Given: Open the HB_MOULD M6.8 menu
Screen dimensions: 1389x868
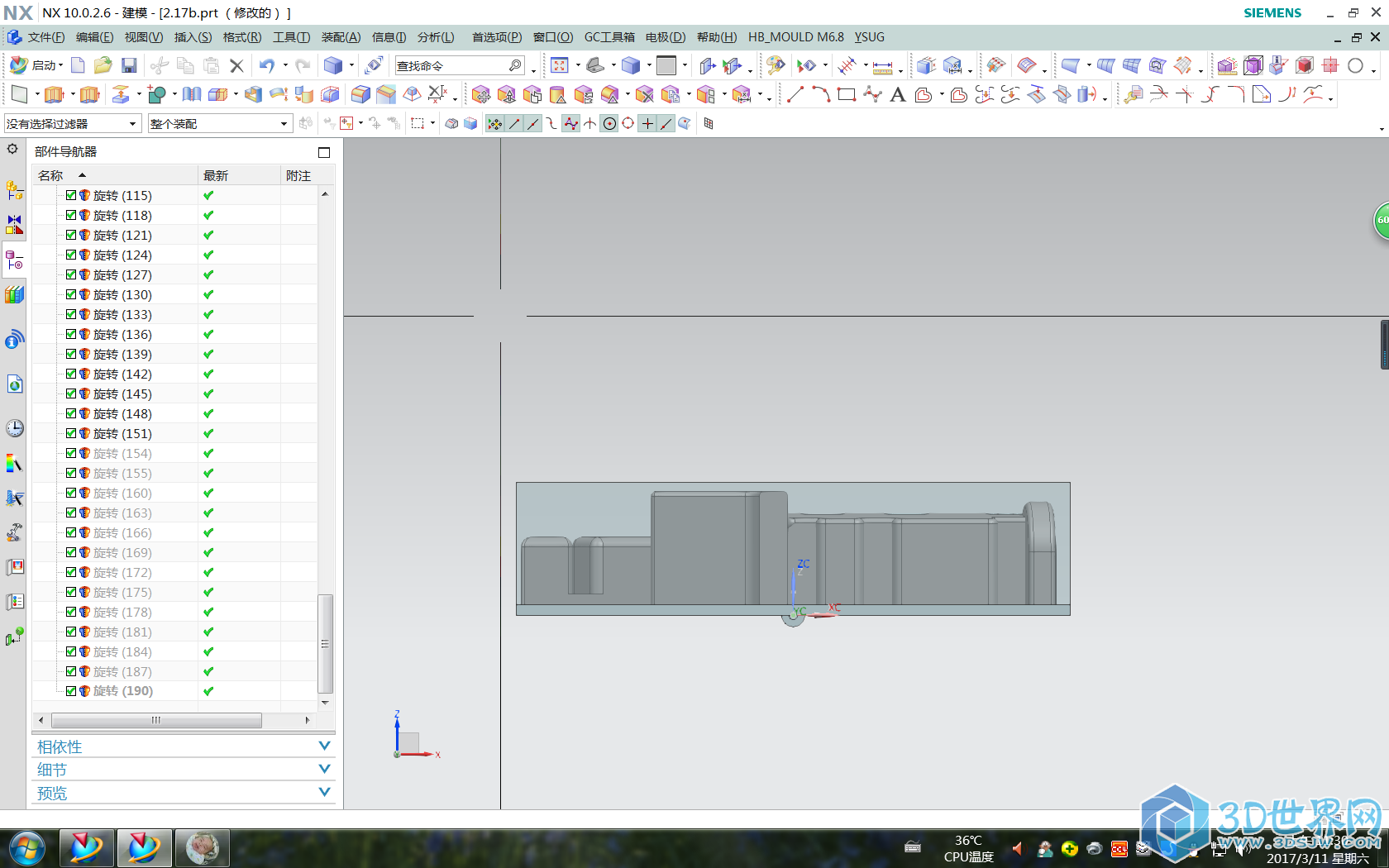Looking at the screenshot, I should pyautogui.click(x=795, y=37).
